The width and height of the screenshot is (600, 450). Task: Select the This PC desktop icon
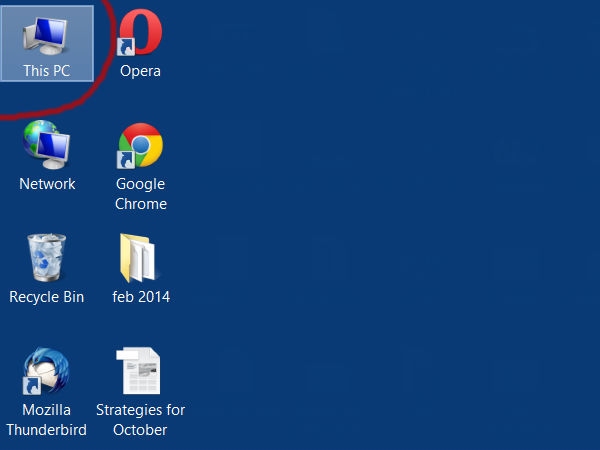coord(45,36)
